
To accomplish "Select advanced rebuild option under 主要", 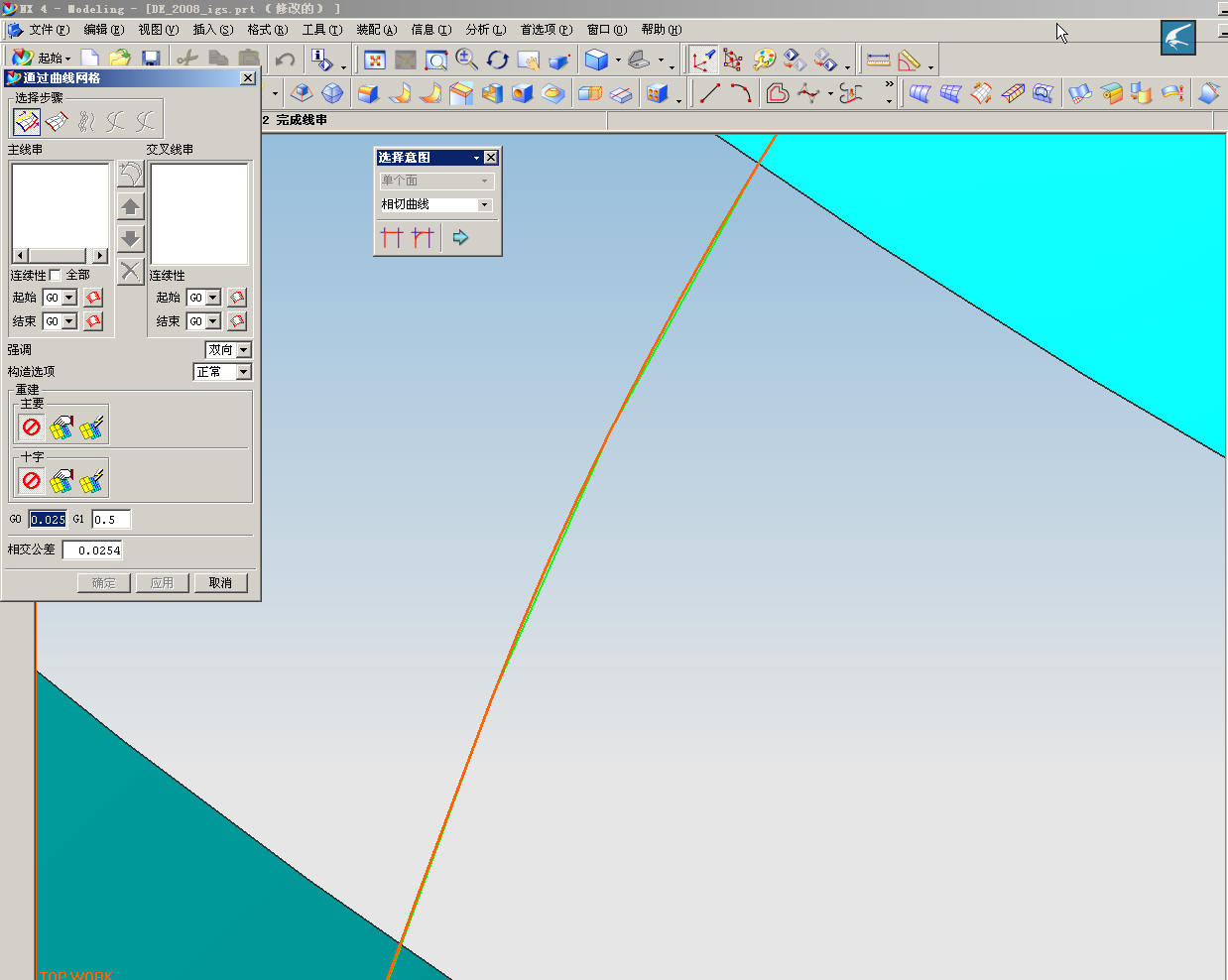I will (x=91, y=427).
